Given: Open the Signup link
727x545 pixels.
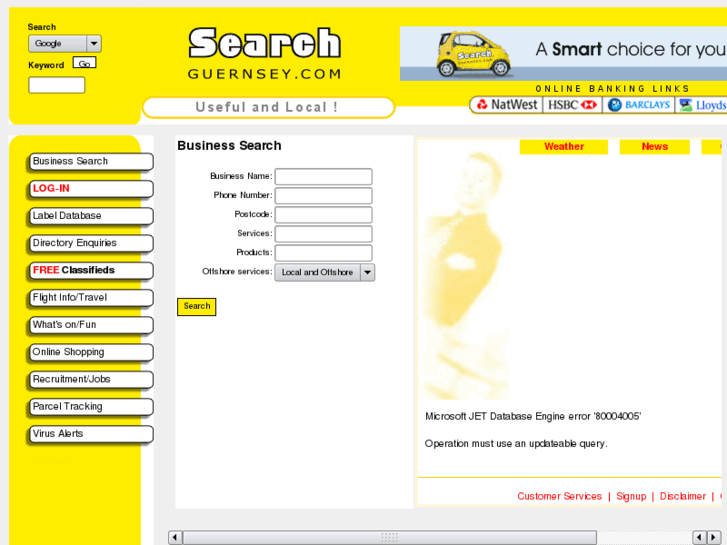Looking at the screenshot, I should [631, 496].
